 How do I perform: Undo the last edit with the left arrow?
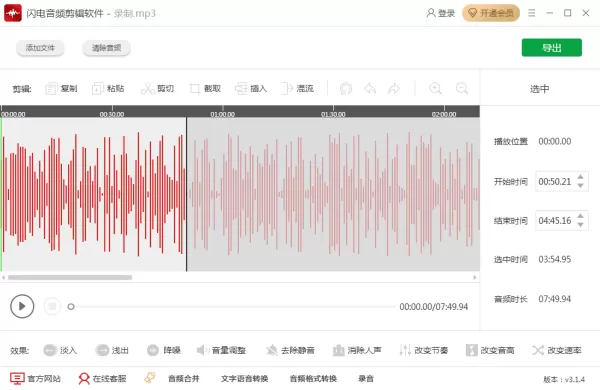[370, 89]
